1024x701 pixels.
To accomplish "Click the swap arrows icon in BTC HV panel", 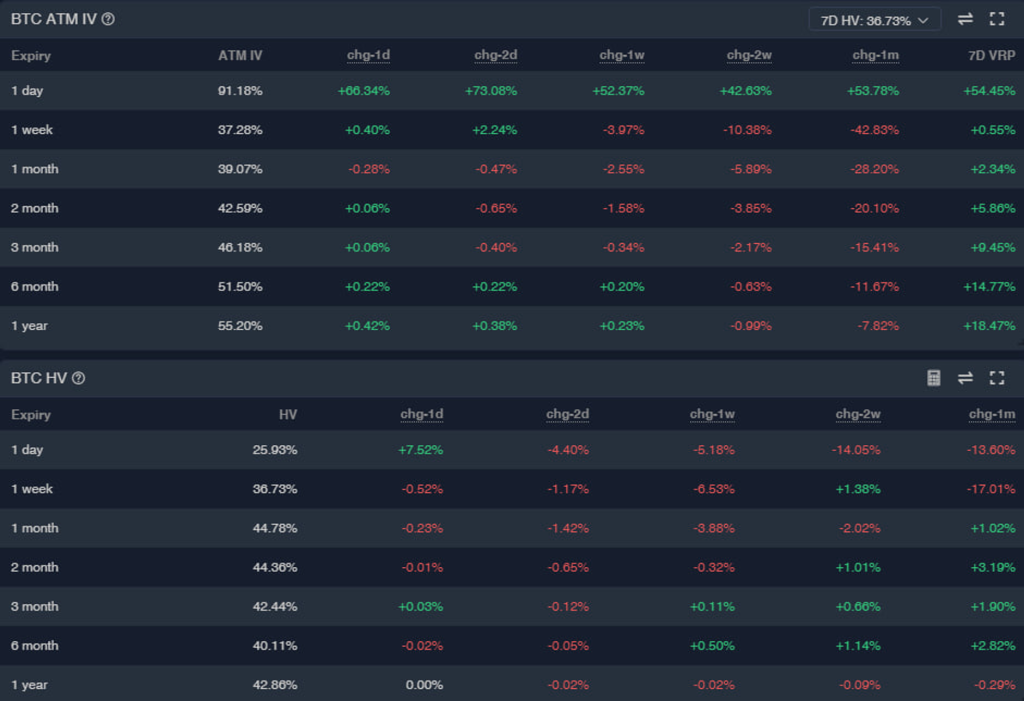I will point(965,378).
